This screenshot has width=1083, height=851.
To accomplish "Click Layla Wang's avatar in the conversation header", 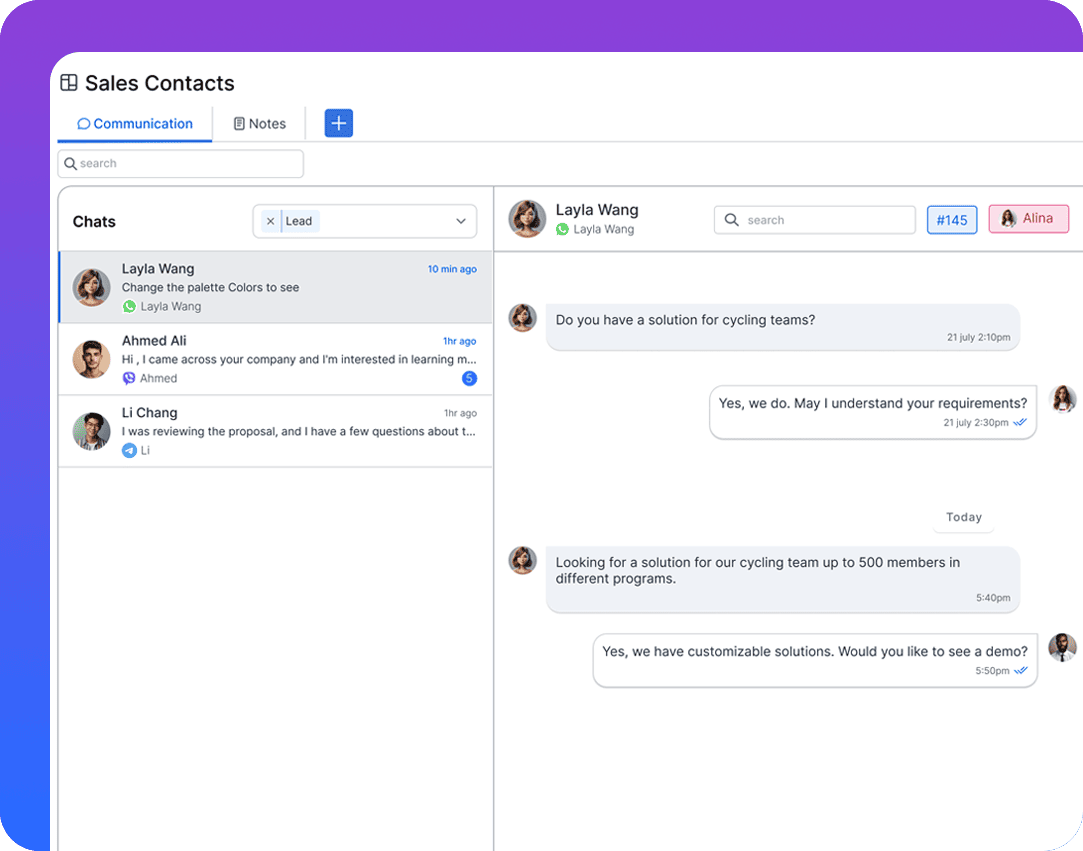I will 527,219.
